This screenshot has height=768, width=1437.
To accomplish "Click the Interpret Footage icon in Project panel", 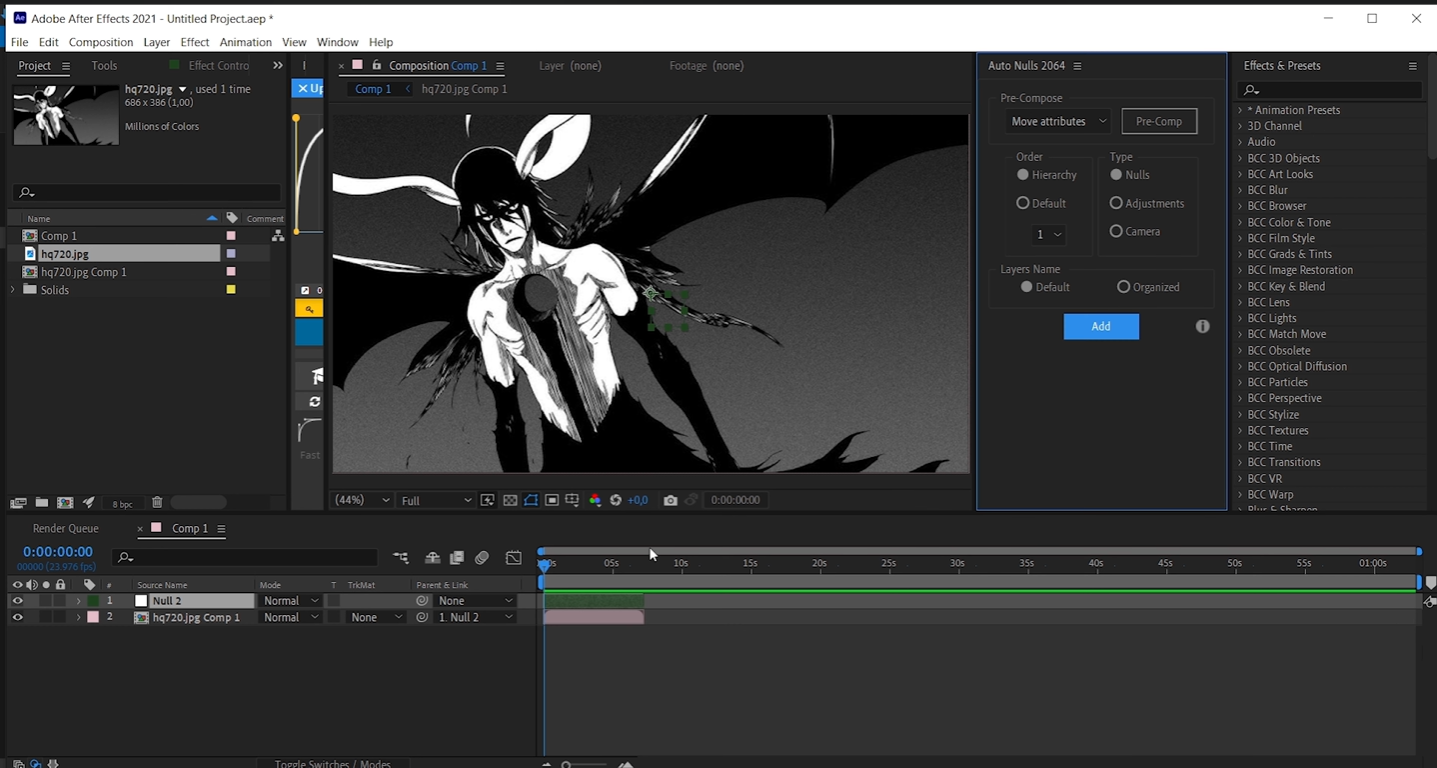I will coord(18,502).
